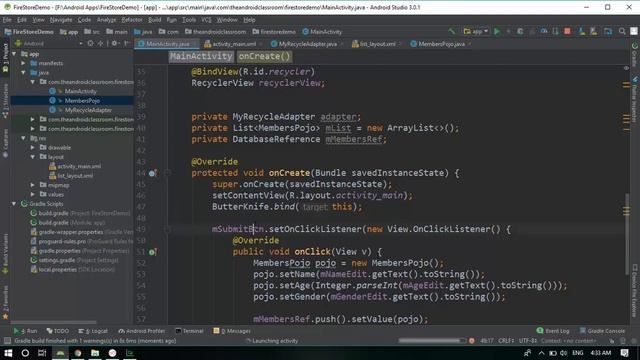Click the collapse all icon in Project panel
The image size is (640, 360).
tap(100, 43)
